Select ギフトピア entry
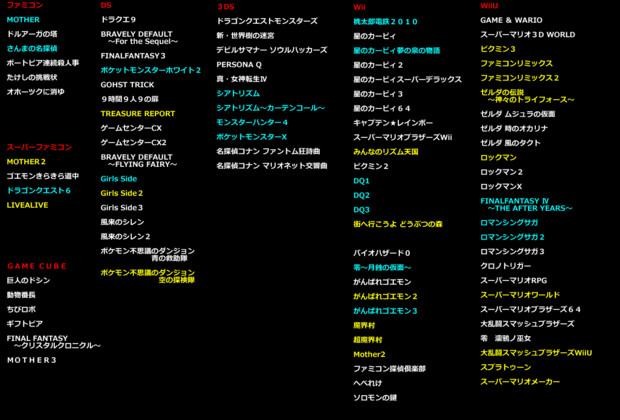Image resolution: width=620 pixels, height=420 pixels. [x=25, y=324]
